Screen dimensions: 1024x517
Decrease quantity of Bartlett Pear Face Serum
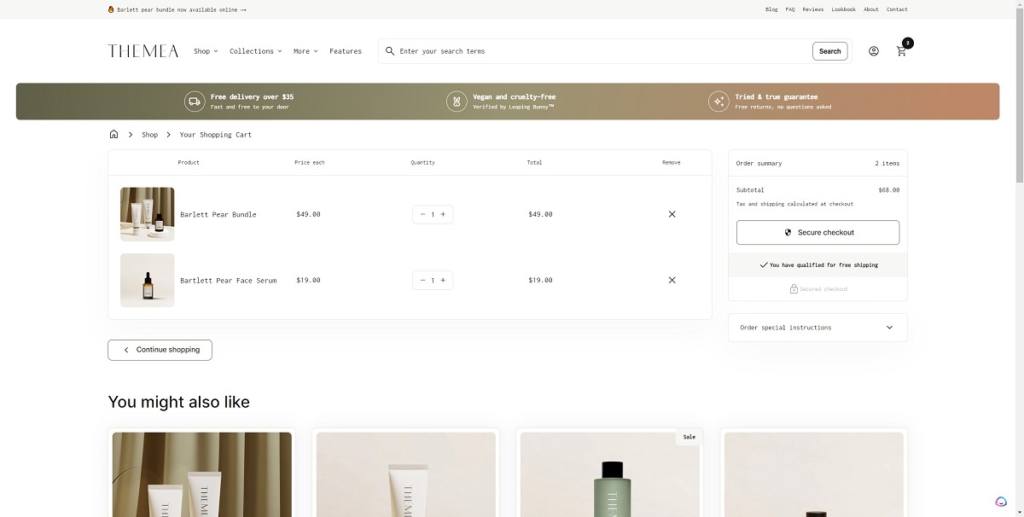[422, 280]
